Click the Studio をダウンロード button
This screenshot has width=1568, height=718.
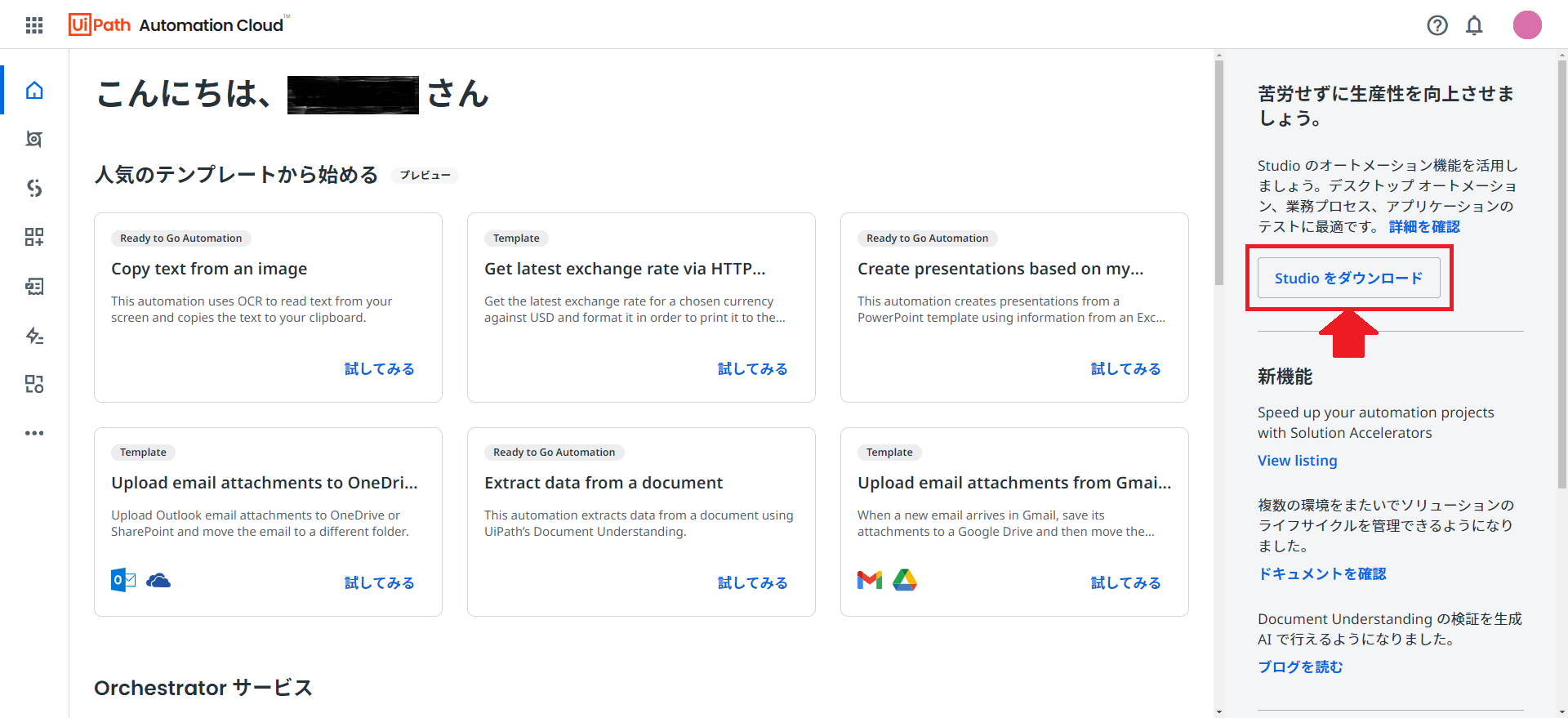[1349, 278]
